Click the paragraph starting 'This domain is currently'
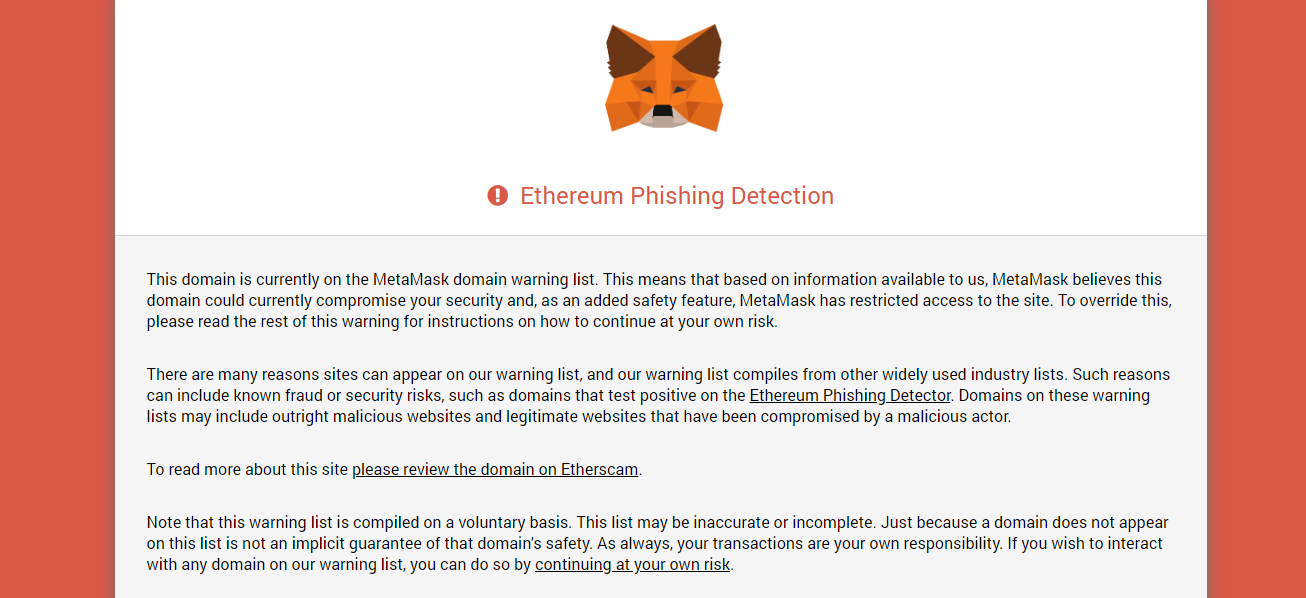This screenshot has width=1306, height=598. 659,301
